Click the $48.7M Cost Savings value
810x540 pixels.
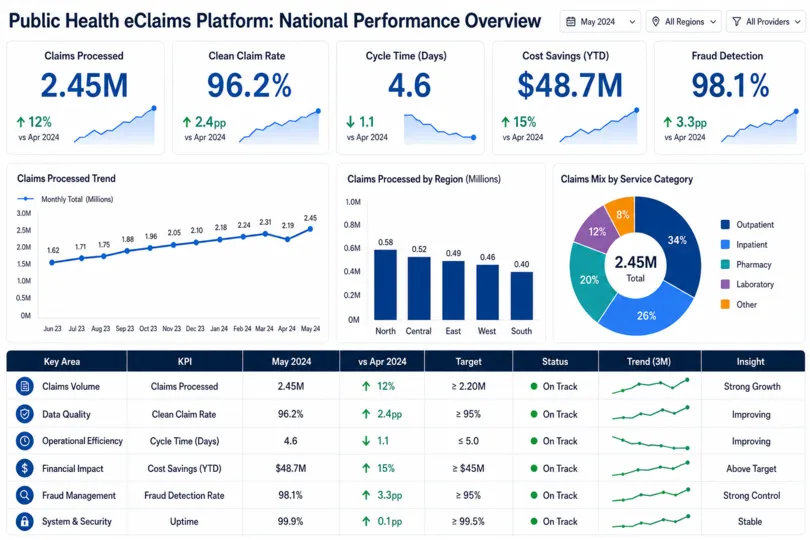coord(570,85)
